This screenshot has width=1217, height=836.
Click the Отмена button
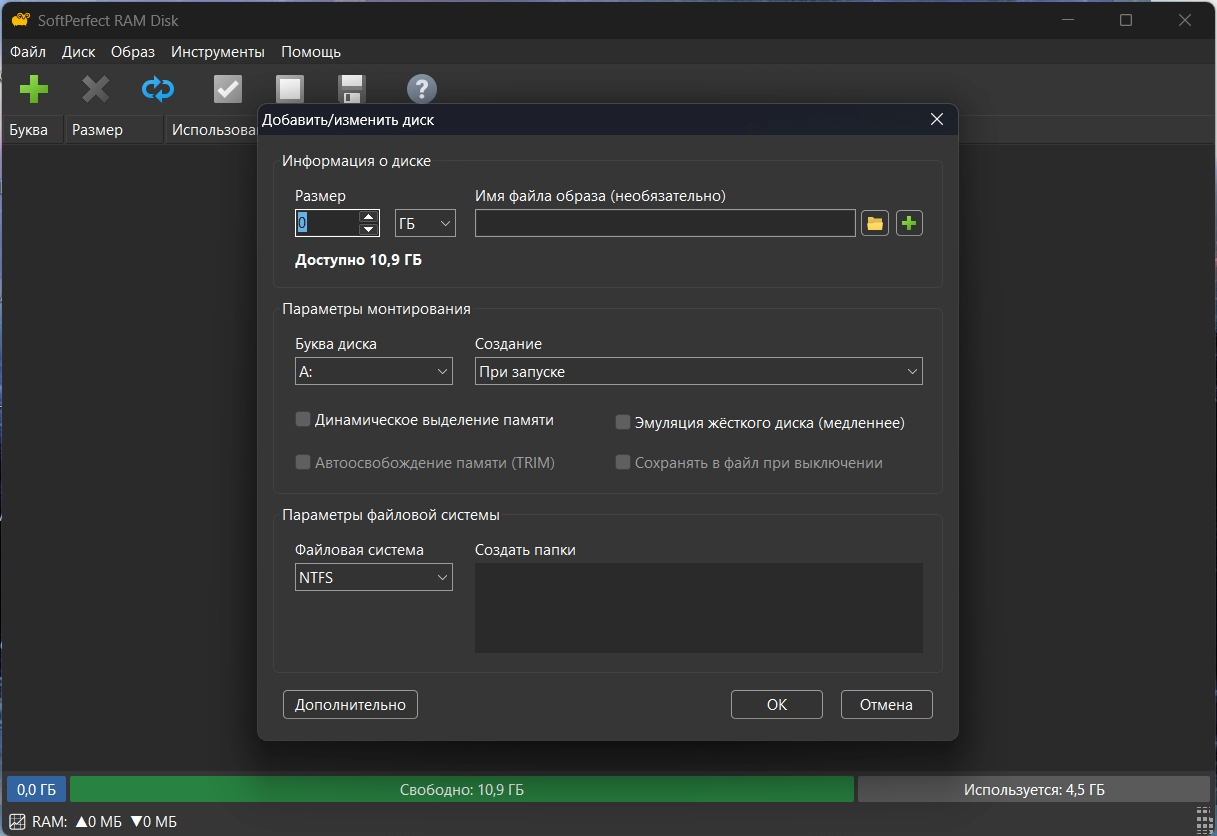[x=887, y=704]
